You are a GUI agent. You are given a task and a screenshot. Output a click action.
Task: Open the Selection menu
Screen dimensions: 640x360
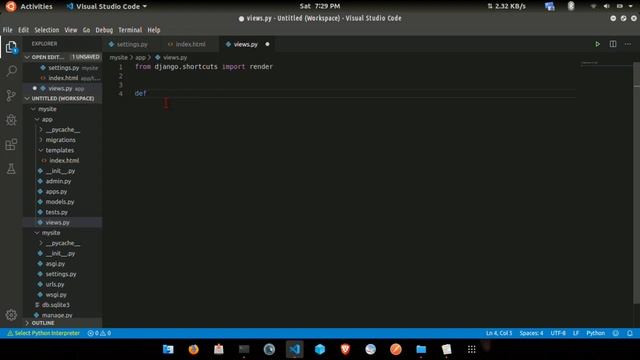[47, 30]
